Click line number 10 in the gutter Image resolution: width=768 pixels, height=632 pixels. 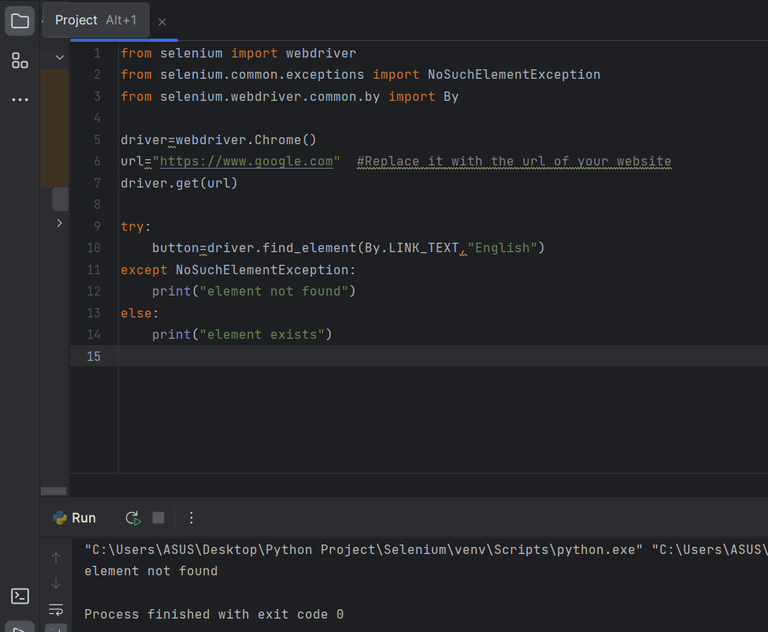[x=93, y=248]
